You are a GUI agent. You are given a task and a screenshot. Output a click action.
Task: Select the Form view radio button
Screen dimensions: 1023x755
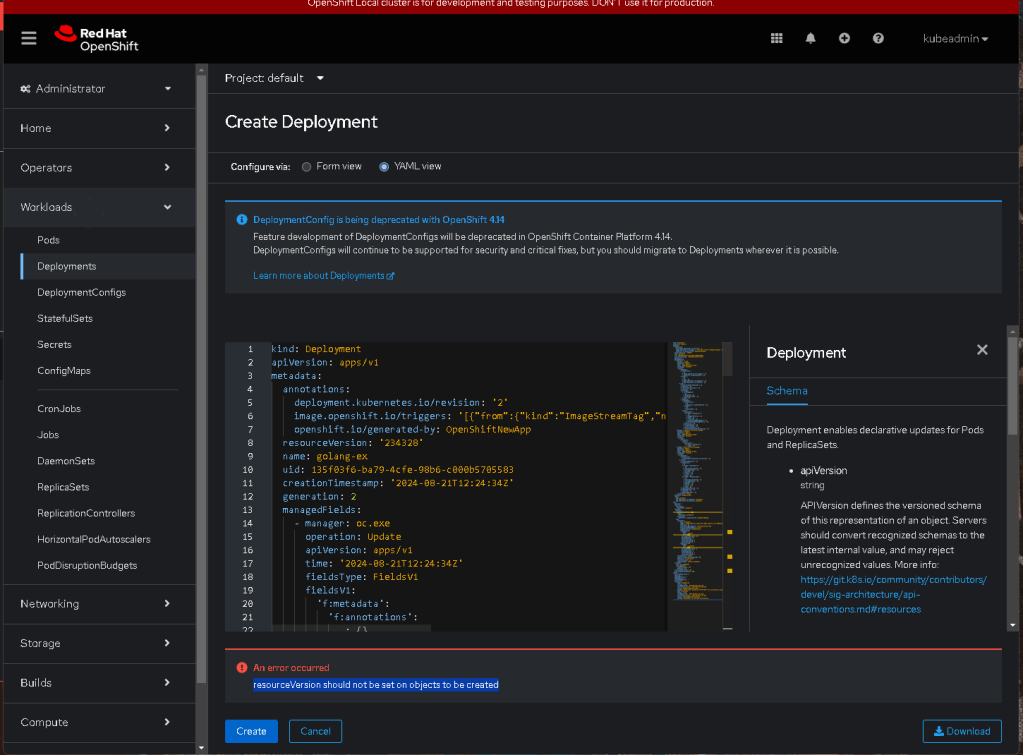307,167
